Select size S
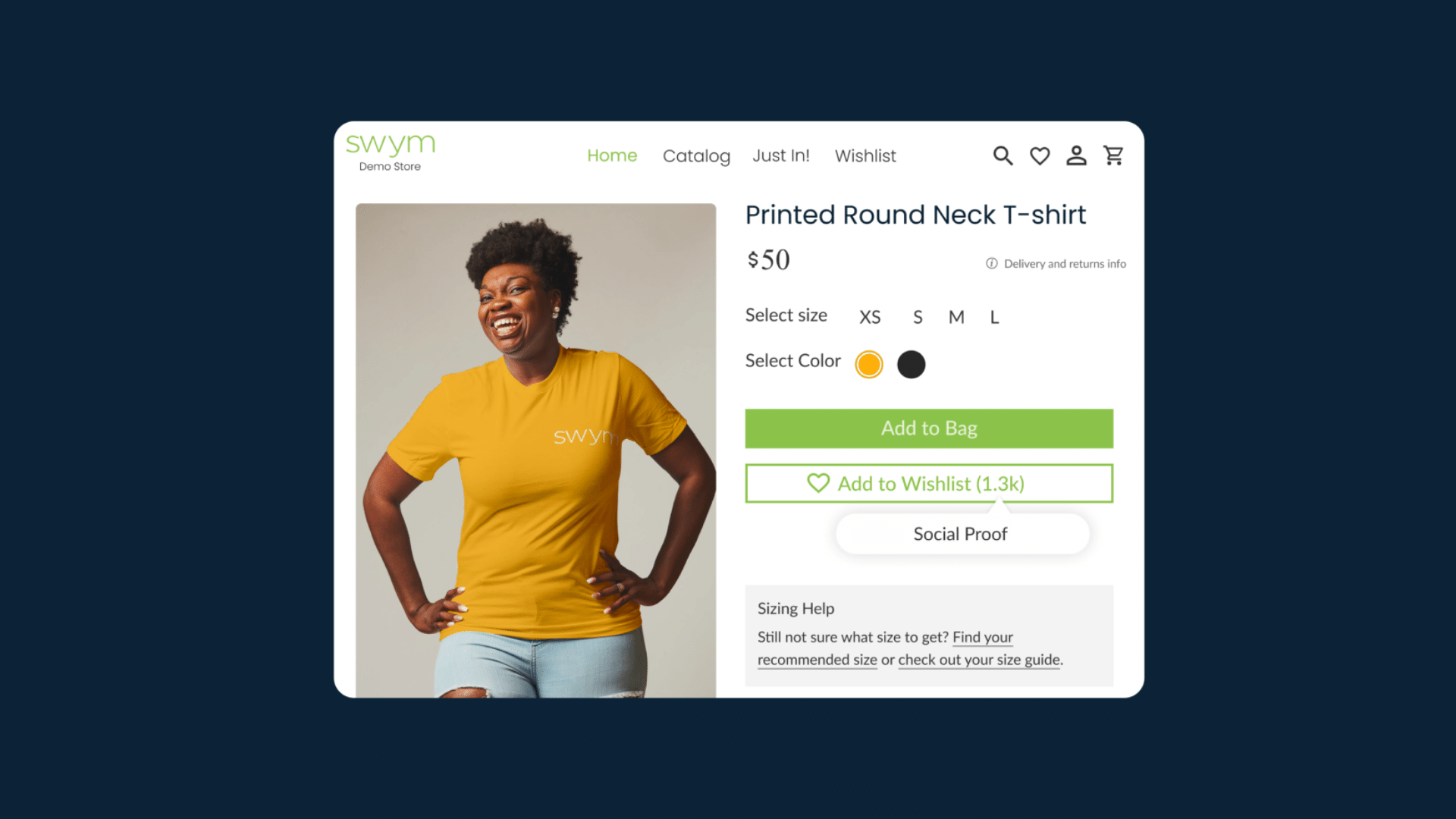This screenshot has width=1456, height=819. point(918,317)
